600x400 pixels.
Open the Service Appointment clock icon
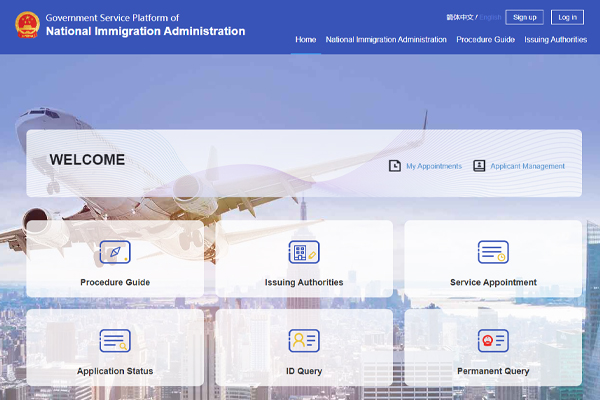click(x=493, y=252)
